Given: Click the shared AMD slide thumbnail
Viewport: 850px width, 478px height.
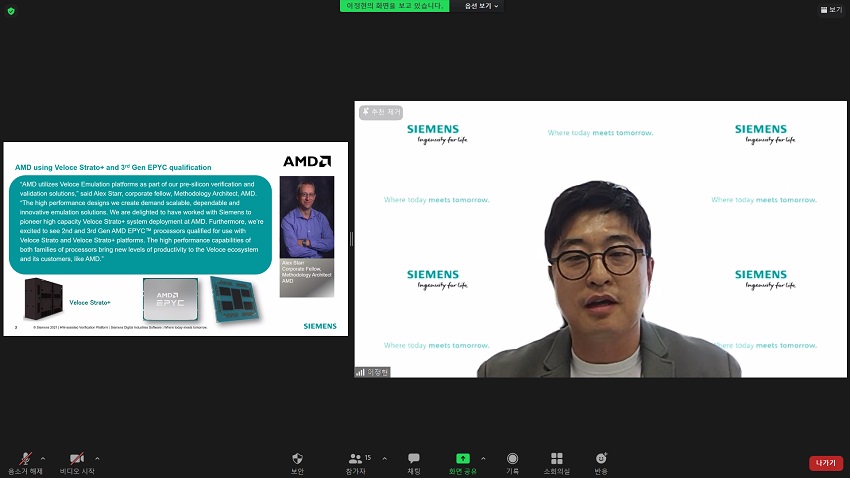Looking at the screenshot, I should (x=176, y=239).
